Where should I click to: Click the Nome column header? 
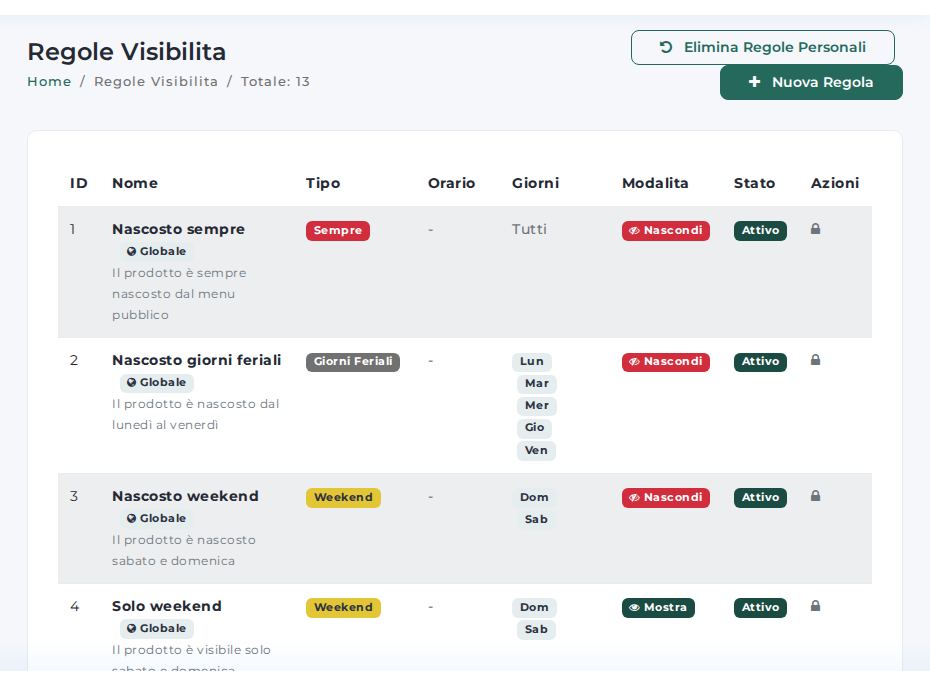[135, 183]
